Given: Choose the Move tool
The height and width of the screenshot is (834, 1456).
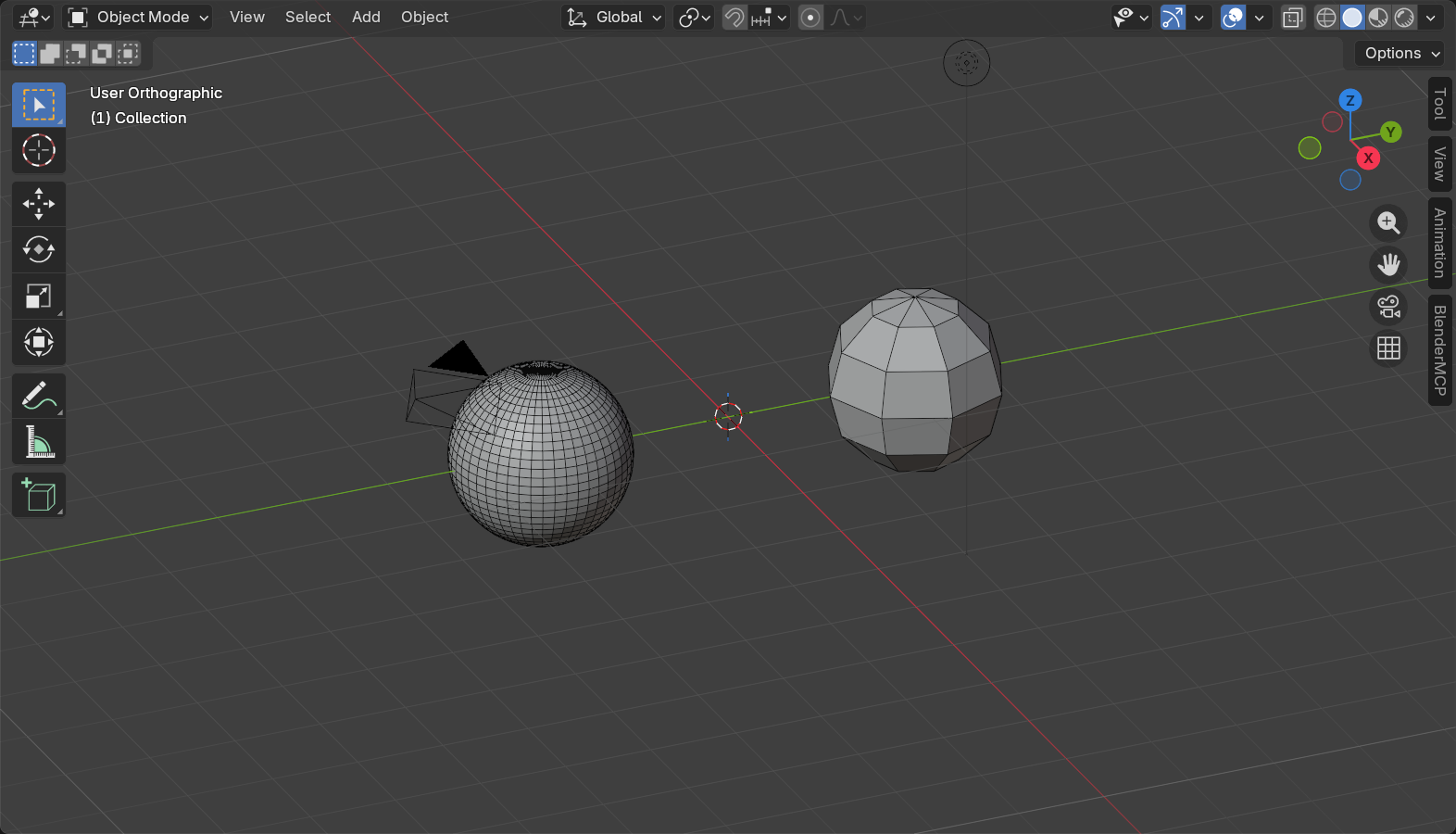Looking at the screenshot, I should [39, 204].
